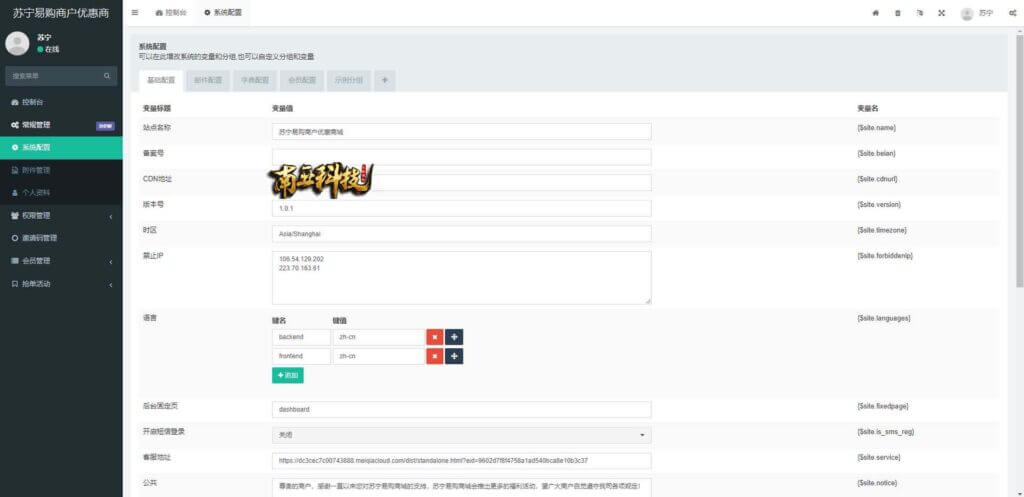Click the frontend key name field
Screen dimensions: 1024x497
(x=301, y=356)
